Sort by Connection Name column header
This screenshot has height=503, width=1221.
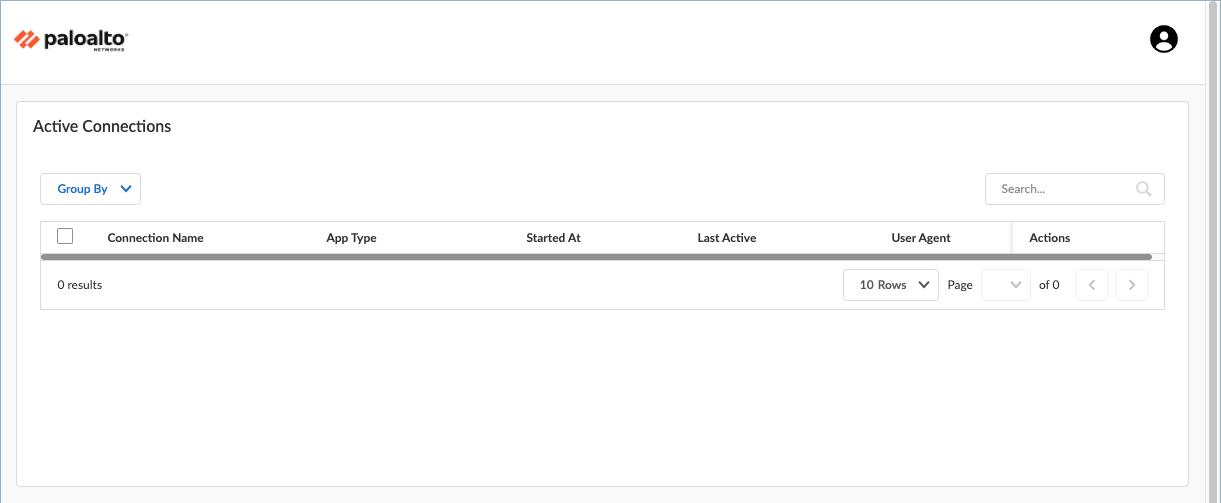155,238
